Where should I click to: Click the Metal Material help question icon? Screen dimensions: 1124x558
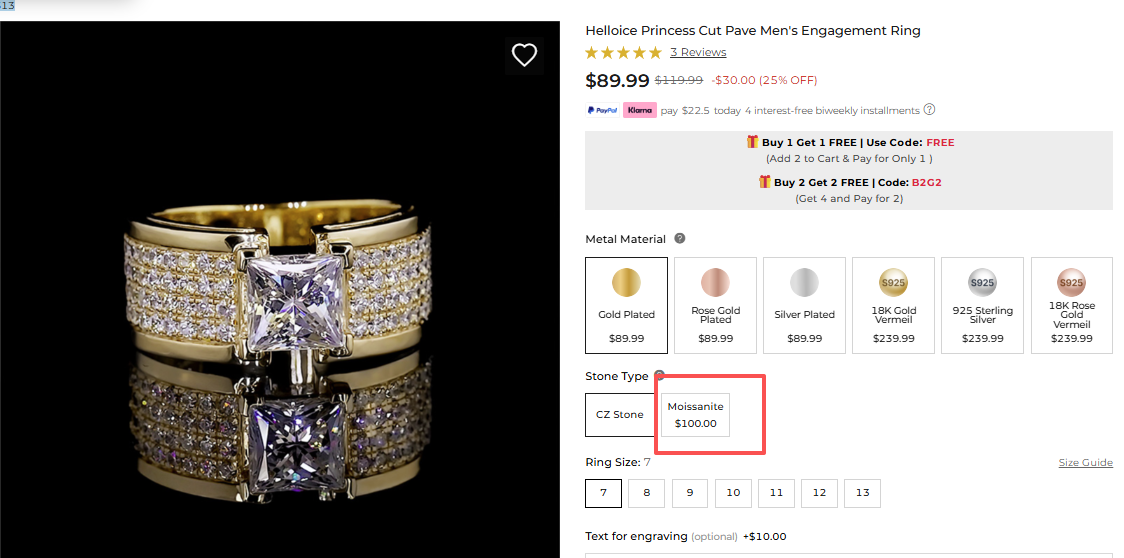pos(680,238)
